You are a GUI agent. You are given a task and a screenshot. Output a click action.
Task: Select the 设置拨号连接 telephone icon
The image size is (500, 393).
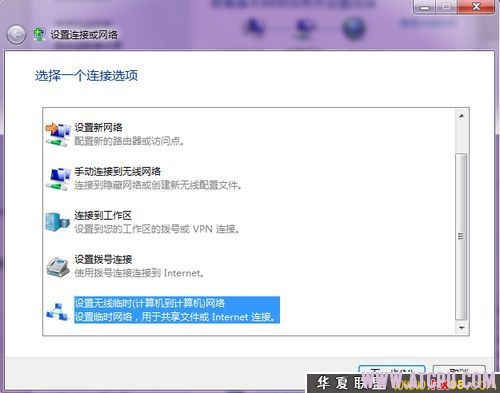point(58,266)
